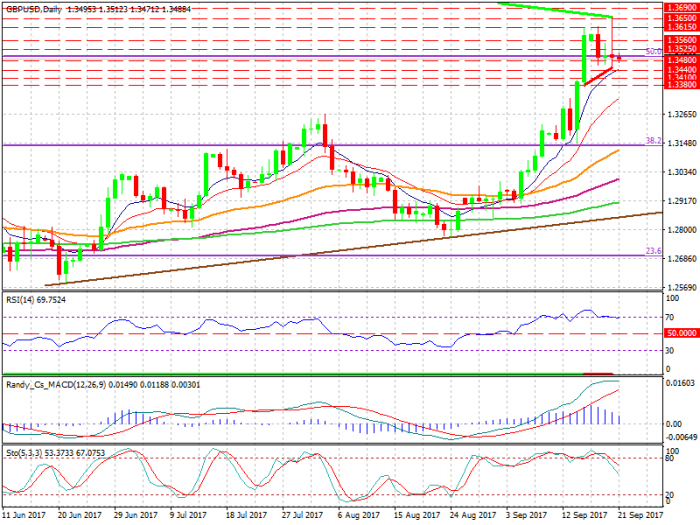
Task: Click the GBPUSD,Daily chart title label
Action: [x=38, y=8]
